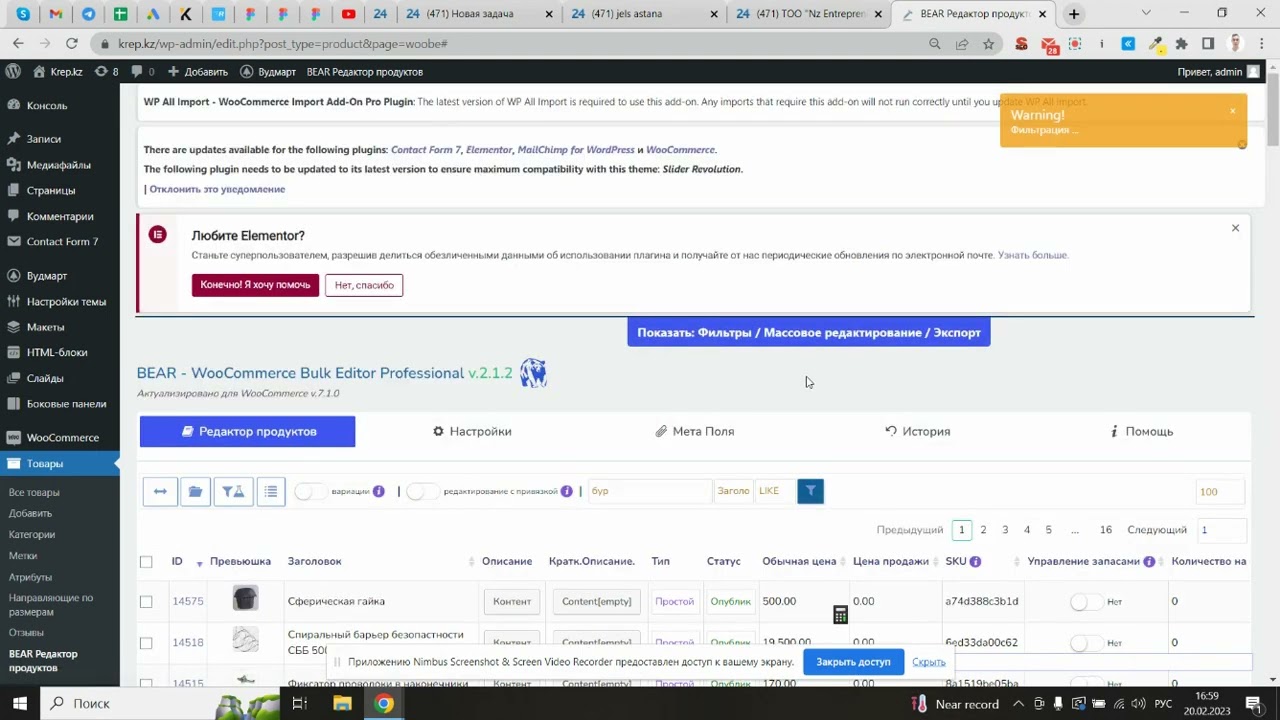This screenshot has height=720, width=1280.
Task: Open Chrome side panel icon
Action: (1208, 44)
